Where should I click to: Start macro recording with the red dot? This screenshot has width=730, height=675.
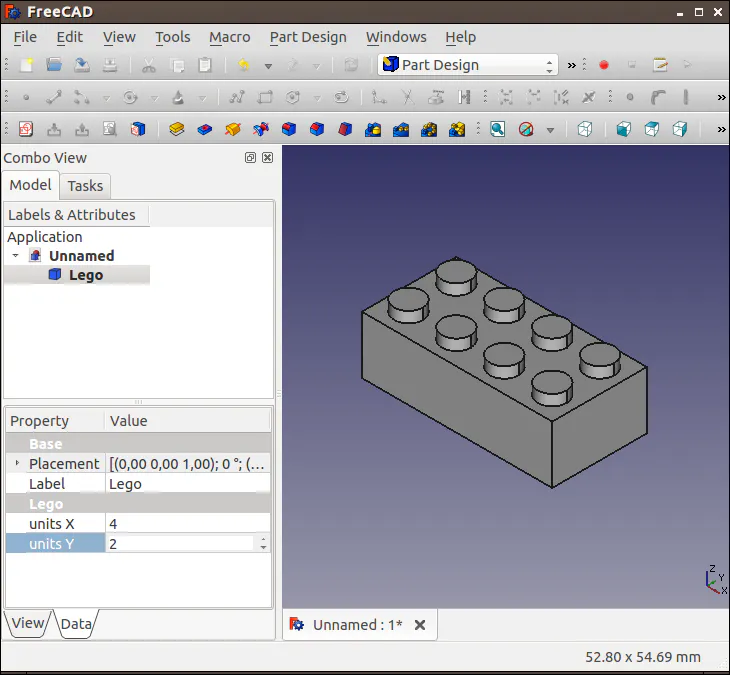604,65
